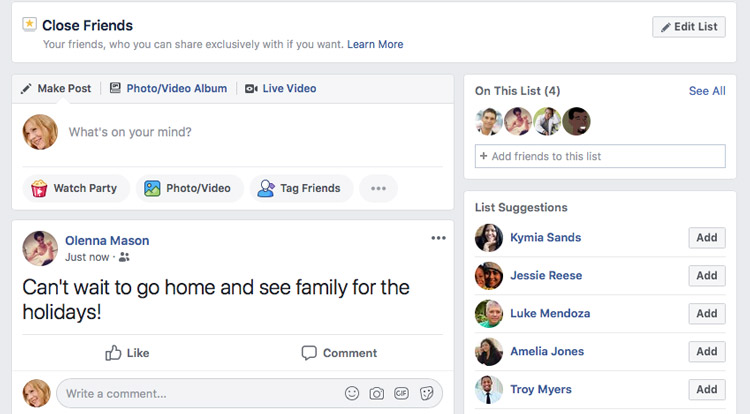Open the Edit List button
The width and height of the screenshot is (750, 414).
[689, 27]
